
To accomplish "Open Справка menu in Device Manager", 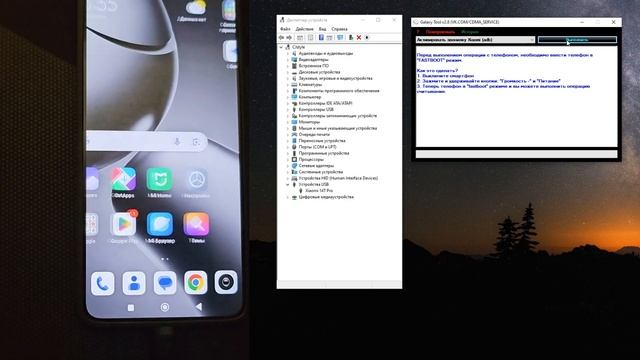I will tap(339, 29).
